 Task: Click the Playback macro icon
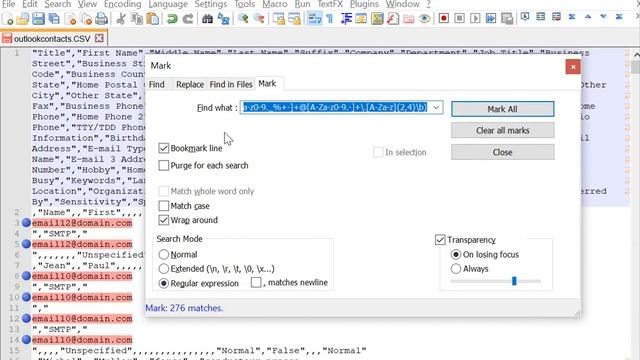[x=475, y=19]
